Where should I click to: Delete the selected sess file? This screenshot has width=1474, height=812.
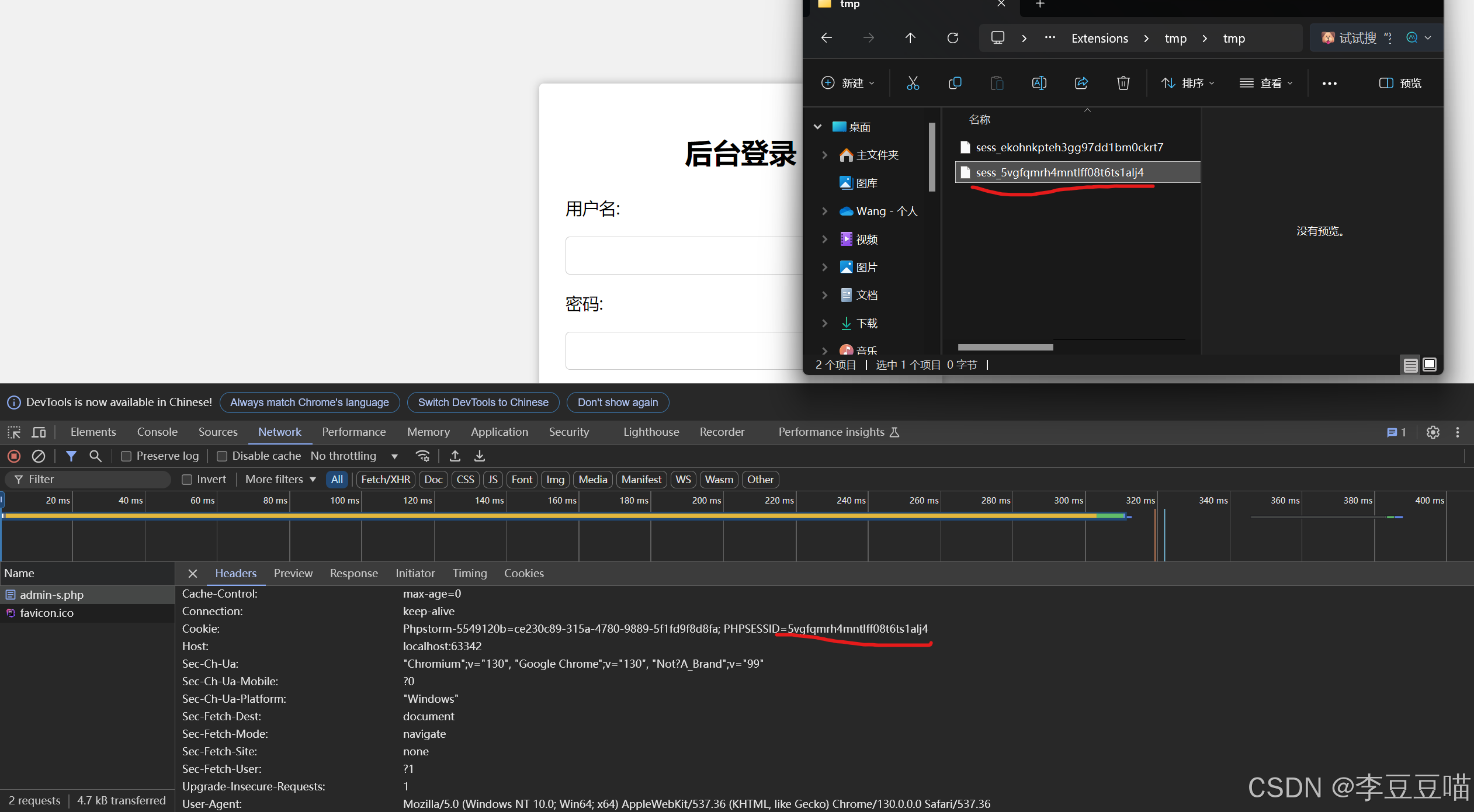tap(1123, 83)
